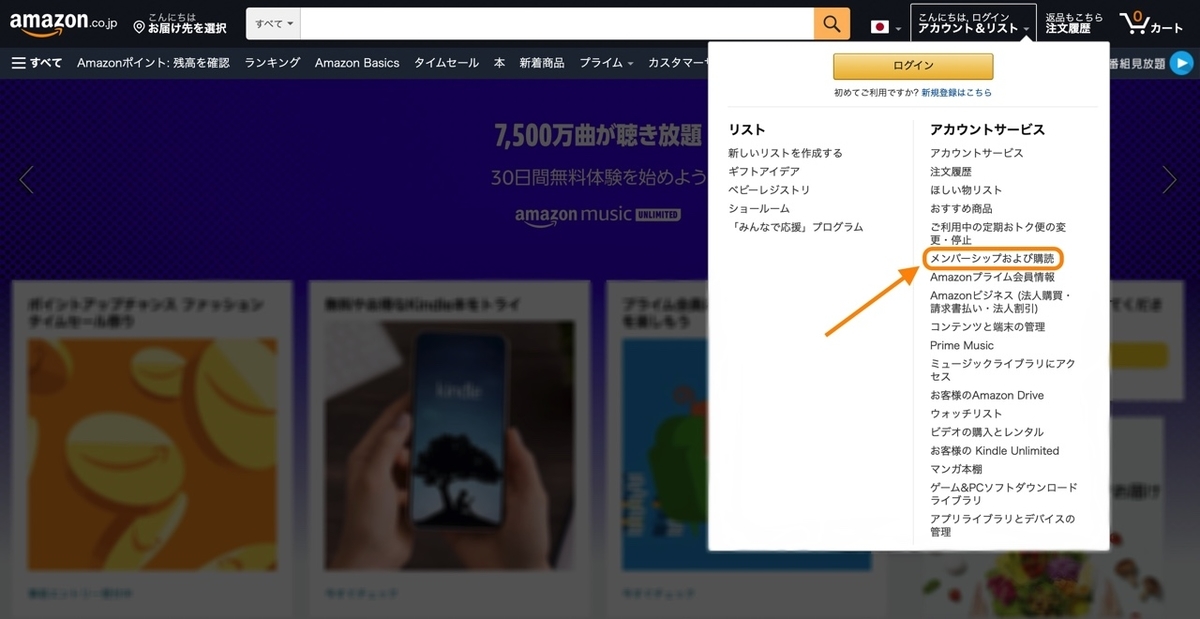This screenshot has width=1200, height=619.
Task: Open Amazonプライム会員情報
Action: tap(992, 277)
